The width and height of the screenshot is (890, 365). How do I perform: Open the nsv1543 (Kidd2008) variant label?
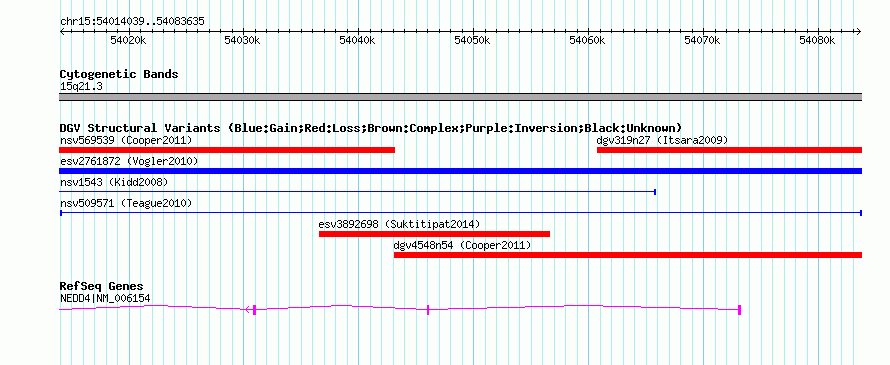click(114, 182)
